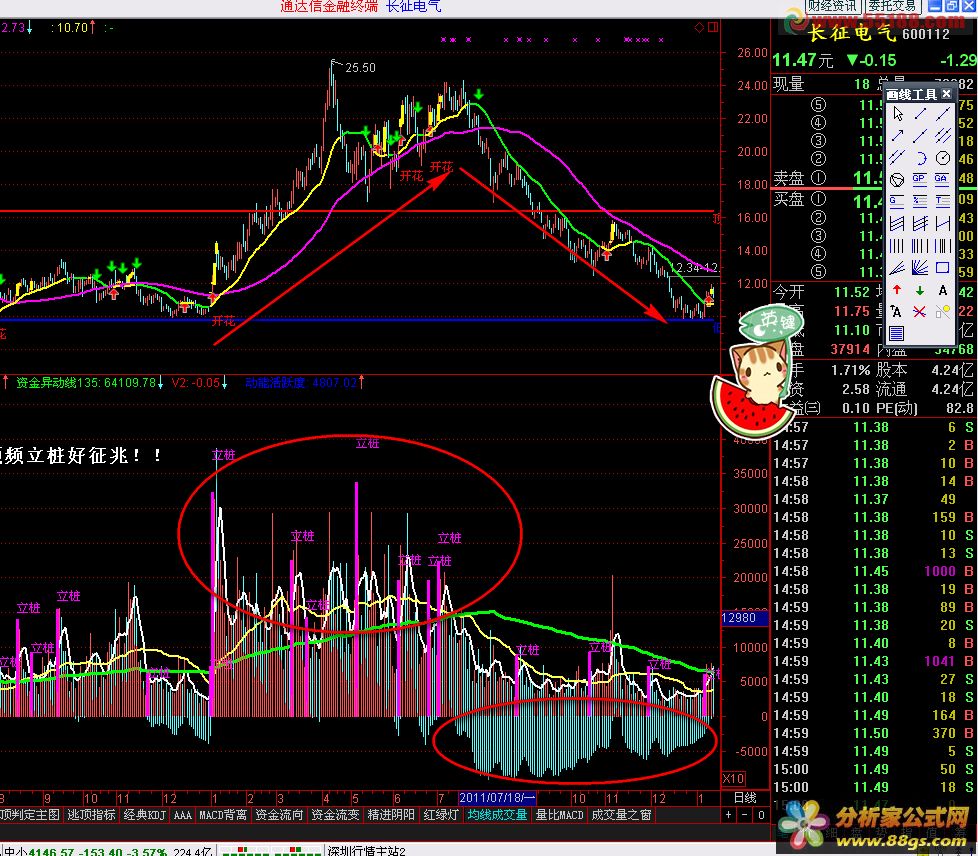Select the text A annotation tool
The height and width of the screenshot is (856, 978).
tap(943, 290)
